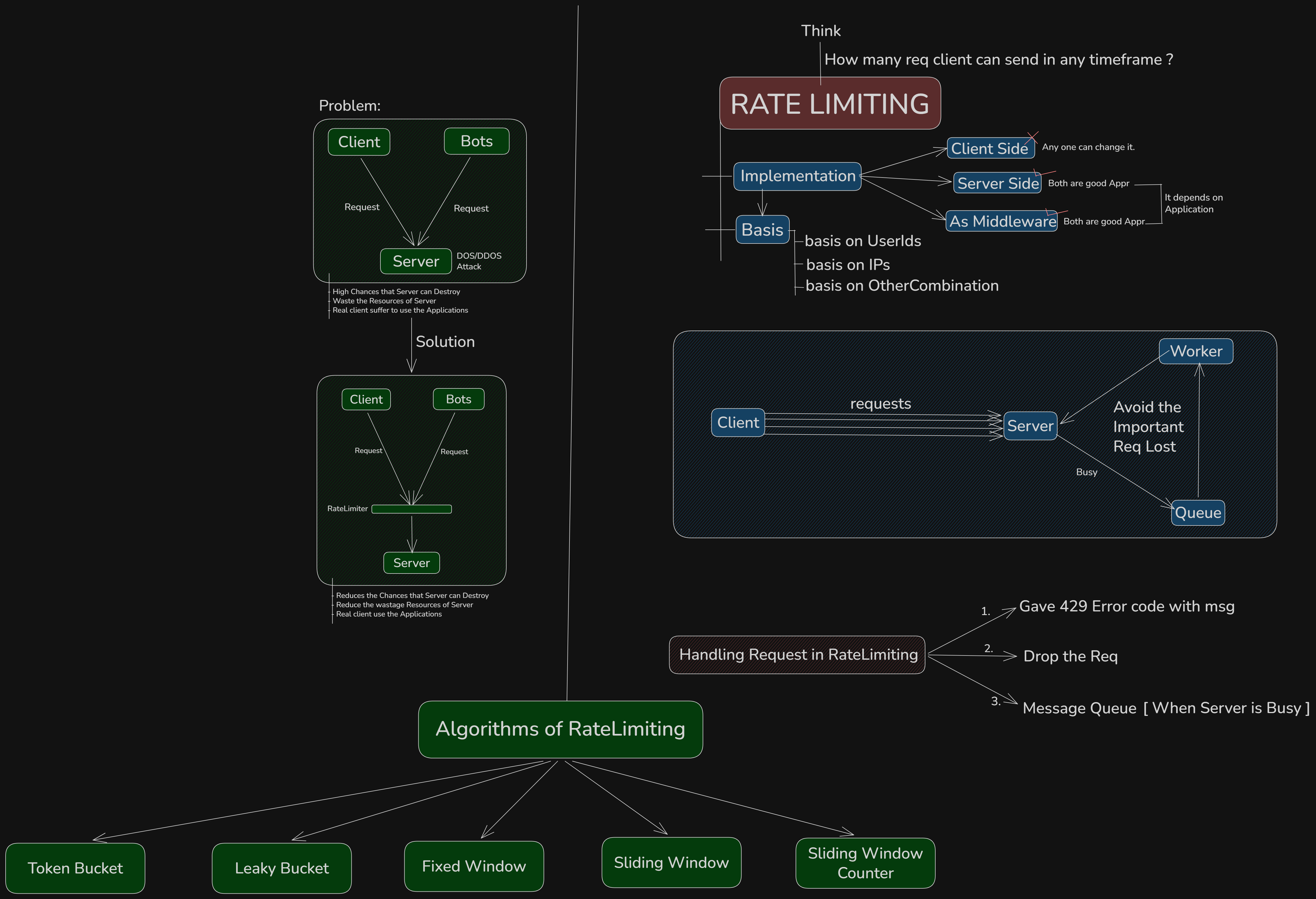Viewport: 1316px width, 899px height.
Task: Click 'basis on UserIds' text
Action: pos(863,241)
